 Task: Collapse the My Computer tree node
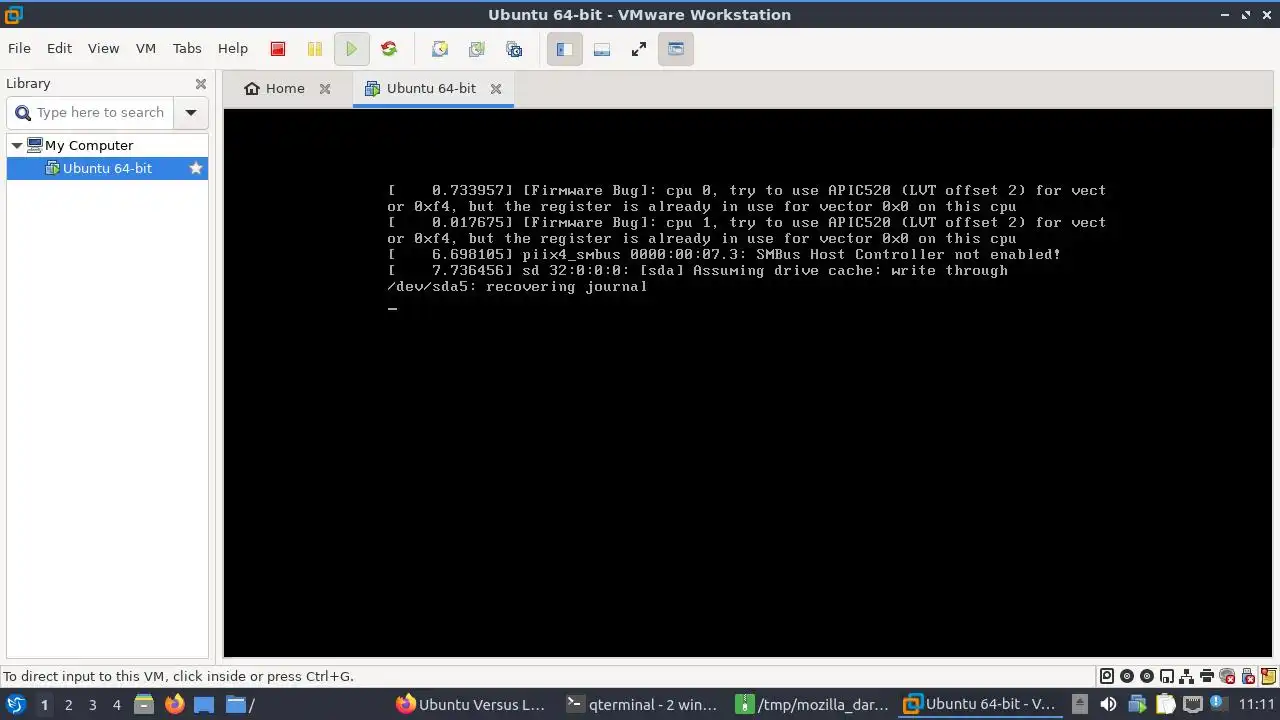pyautogui.click(x=17, y=145)
